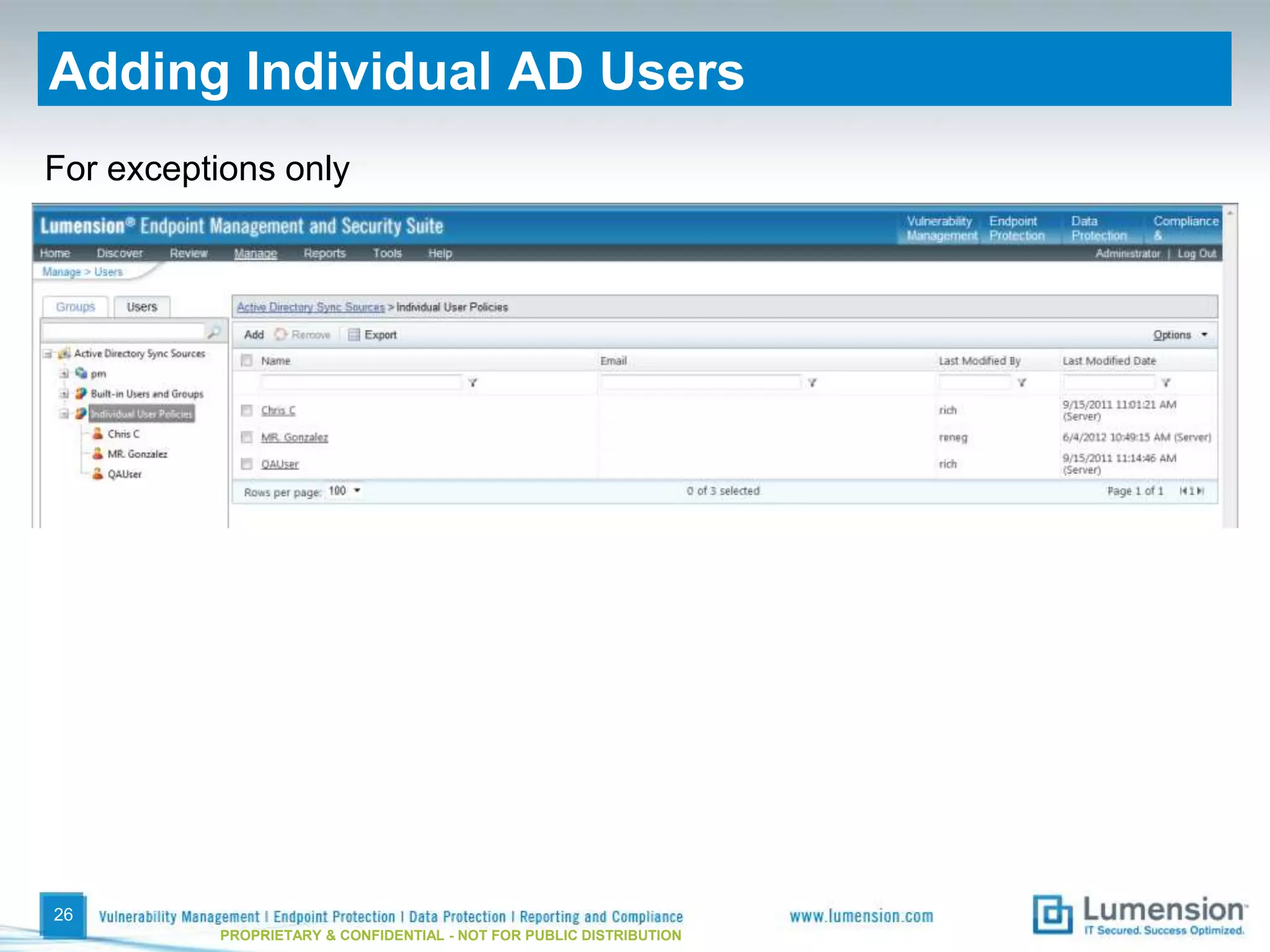Click the Email filter input field
Viewport: 1270px width, 952px height.
point(701,382)
